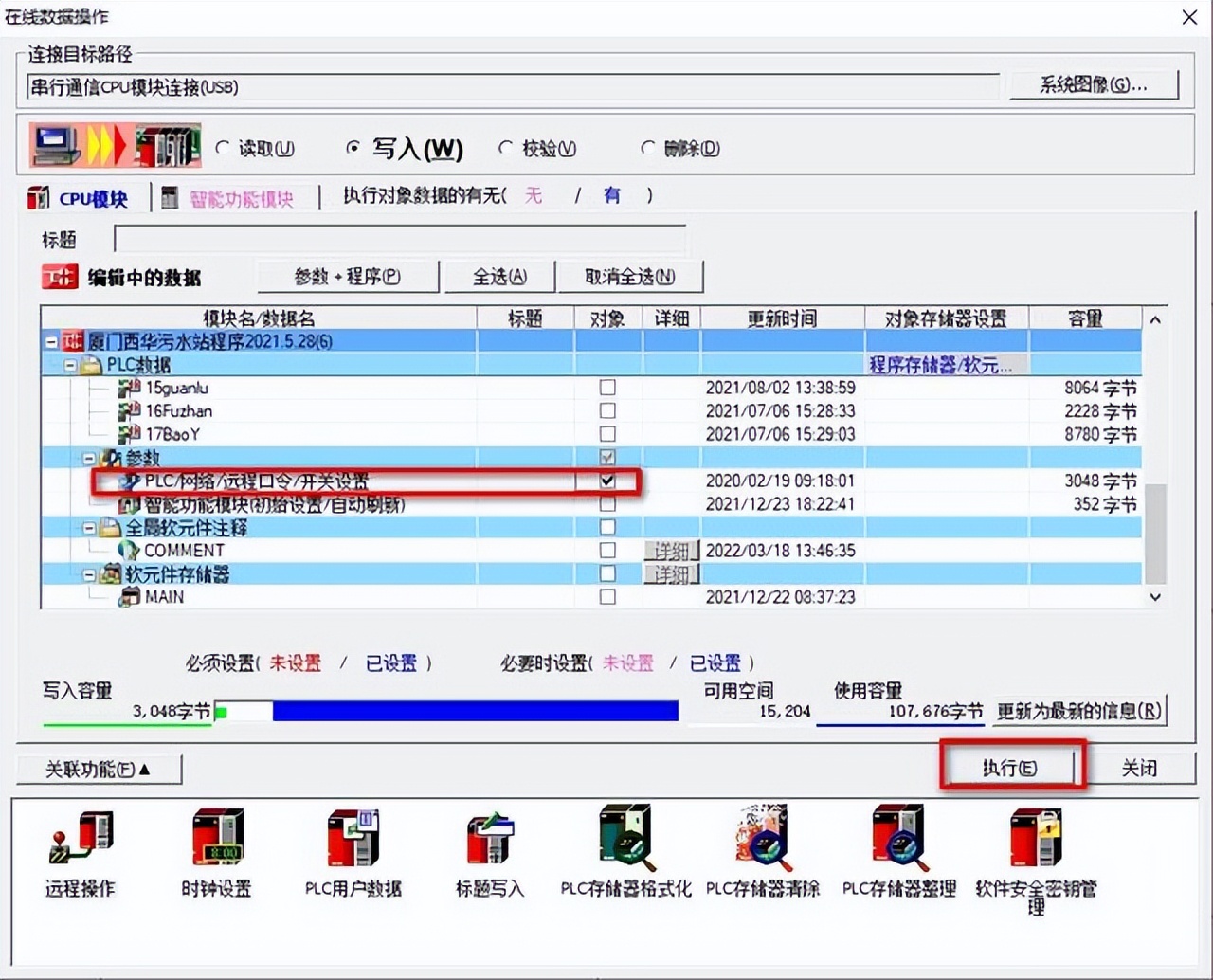The height and width of the screenshot is (980, 1213).
Task: Check the 15guanlu program checkbox
Action: point(606,388)
